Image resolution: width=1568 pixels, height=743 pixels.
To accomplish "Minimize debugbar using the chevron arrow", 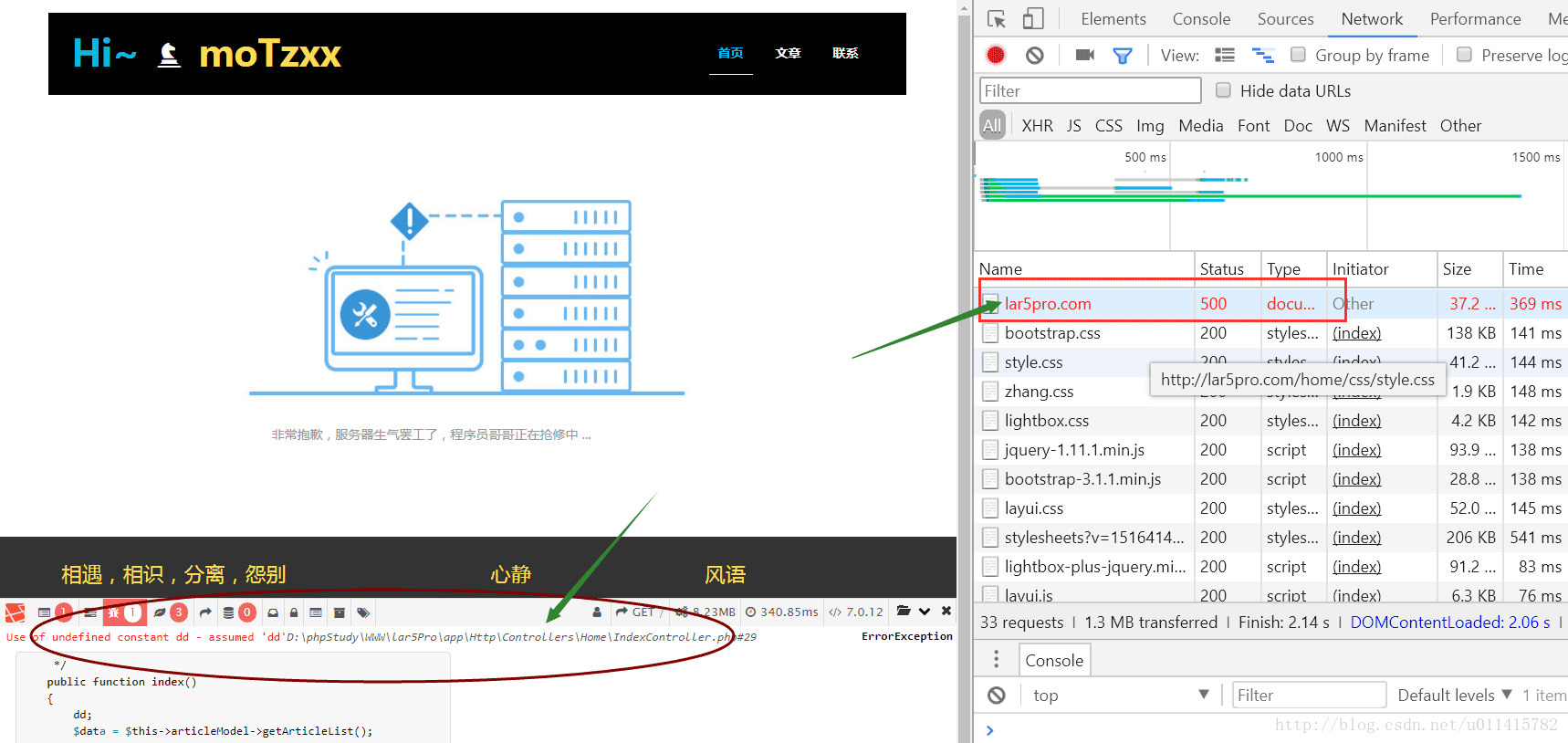I will tap(925, 612).
